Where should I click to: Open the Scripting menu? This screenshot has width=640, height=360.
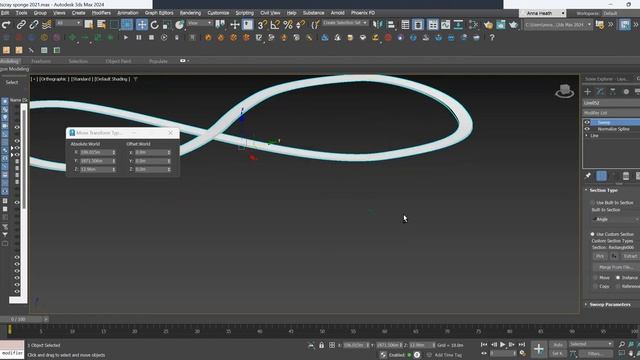click(x=244, y=13)
